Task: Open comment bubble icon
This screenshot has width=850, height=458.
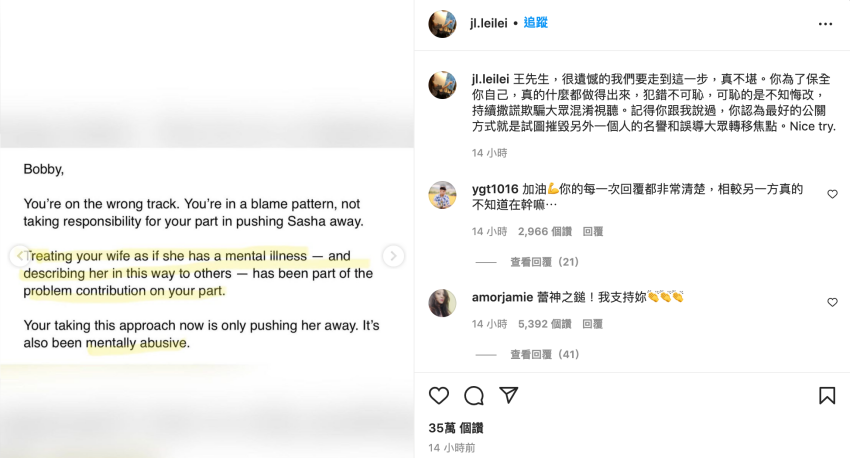Action: [x=474, y=396]
